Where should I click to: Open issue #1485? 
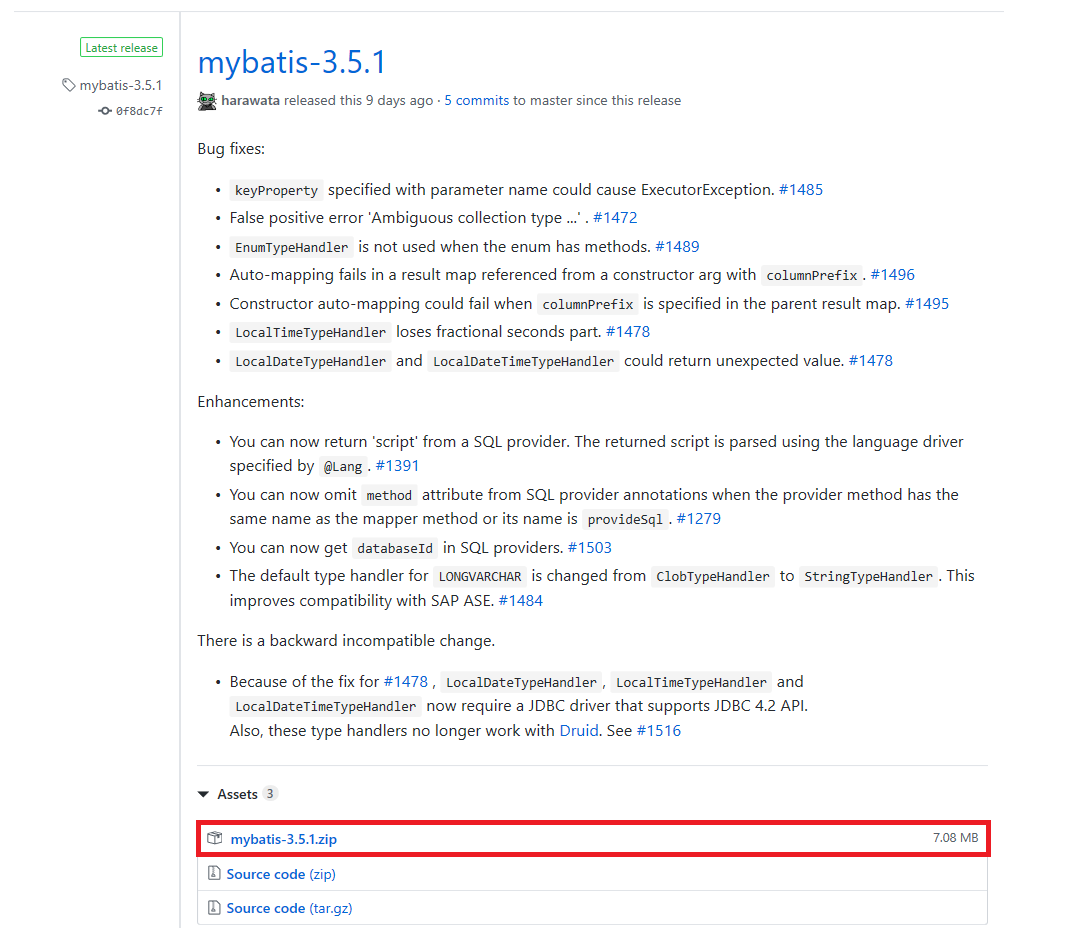click(x=801, y=189)
